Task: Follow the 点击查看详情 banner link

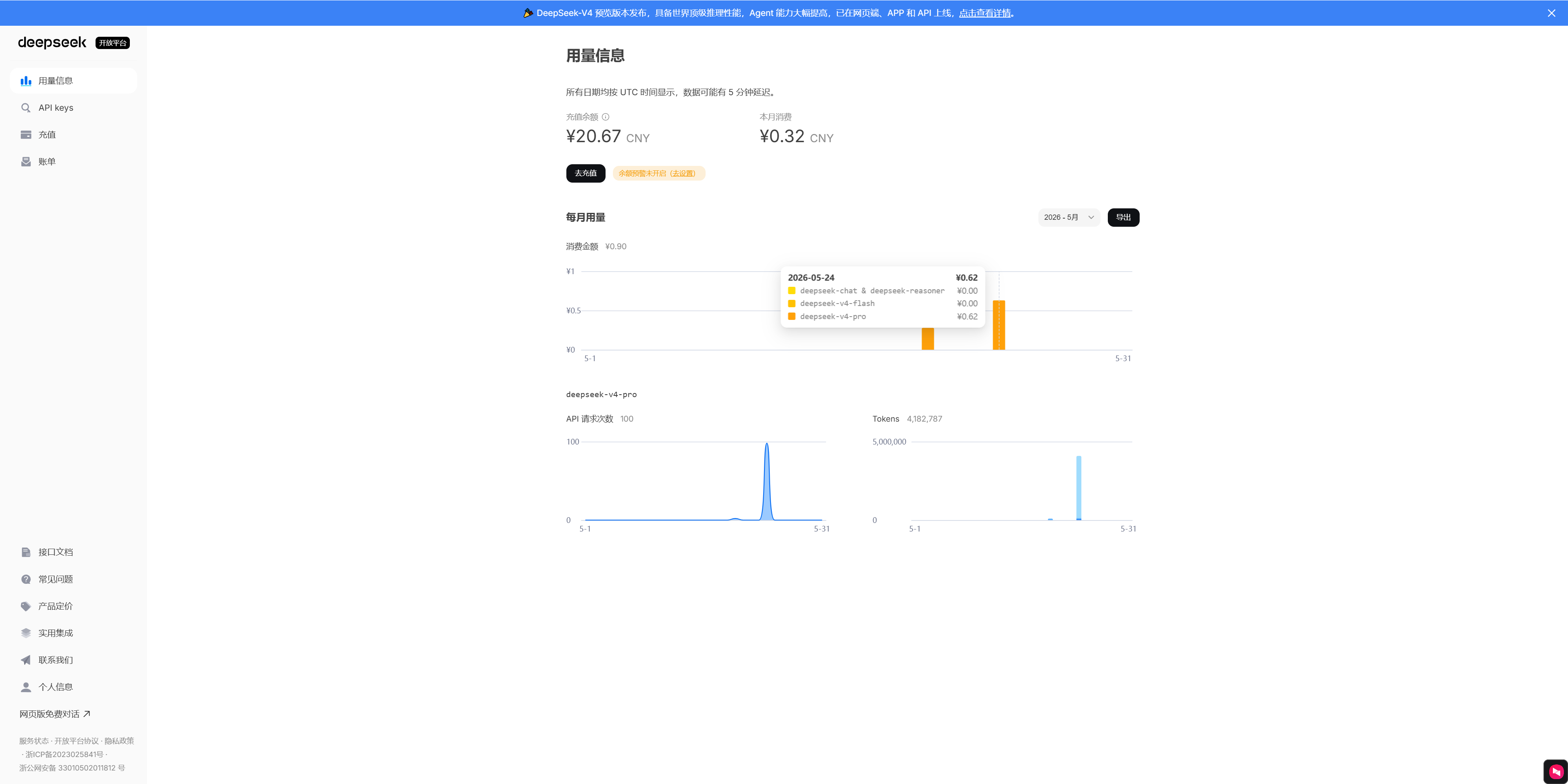Action: tap(984, 13)
